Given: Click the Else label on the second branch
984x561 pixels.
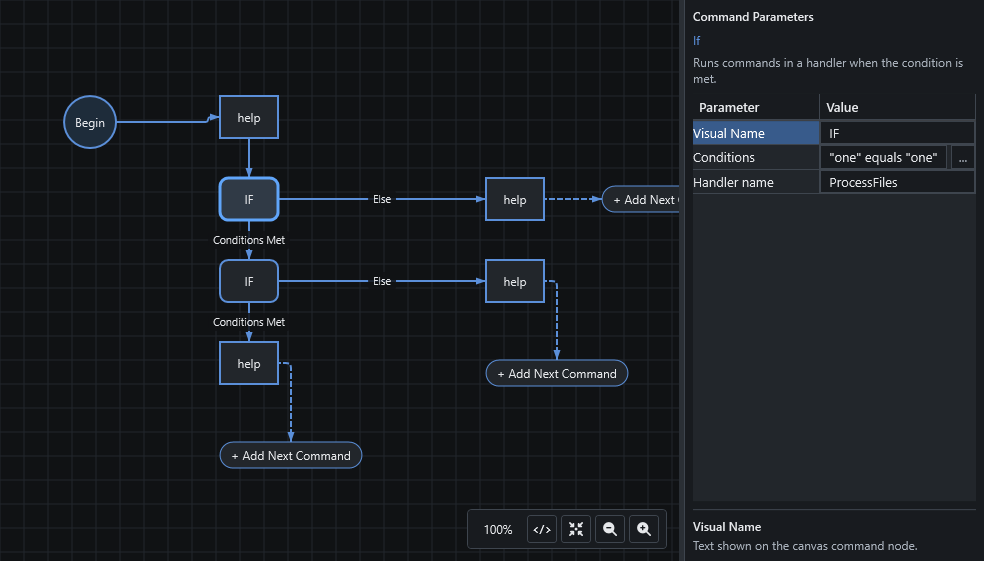Looking at the screenshot, I should (x=382, y=281).
